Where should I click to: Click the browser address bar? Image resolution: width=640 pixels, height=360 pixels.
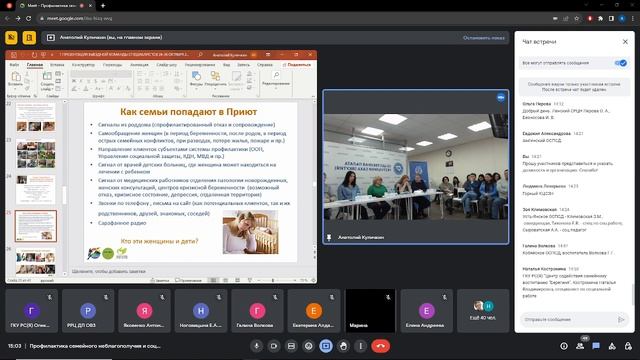[x=294, y=18]
